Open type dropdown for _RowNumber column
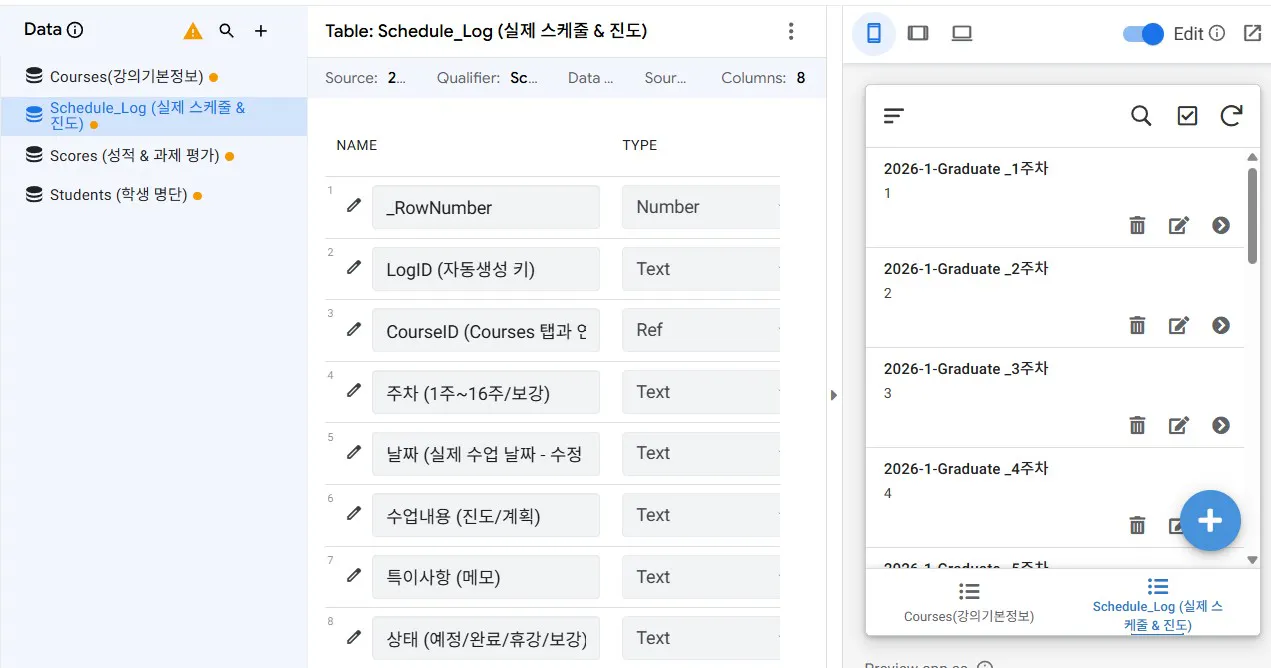Screen dimensions: 1271x668 [x=700, y=207]
